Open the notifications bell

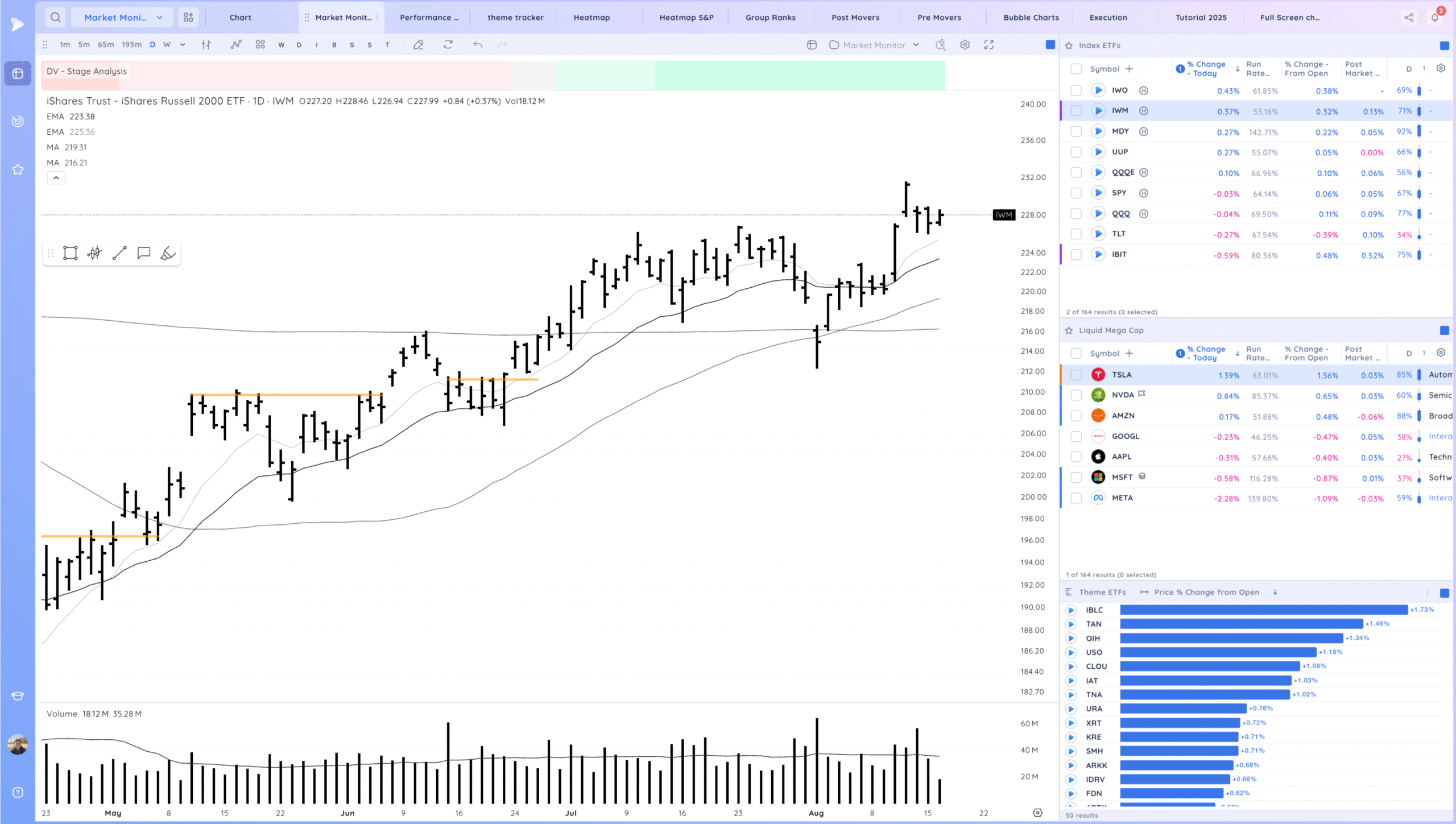pyautogui.click(x=1435, y=17)
